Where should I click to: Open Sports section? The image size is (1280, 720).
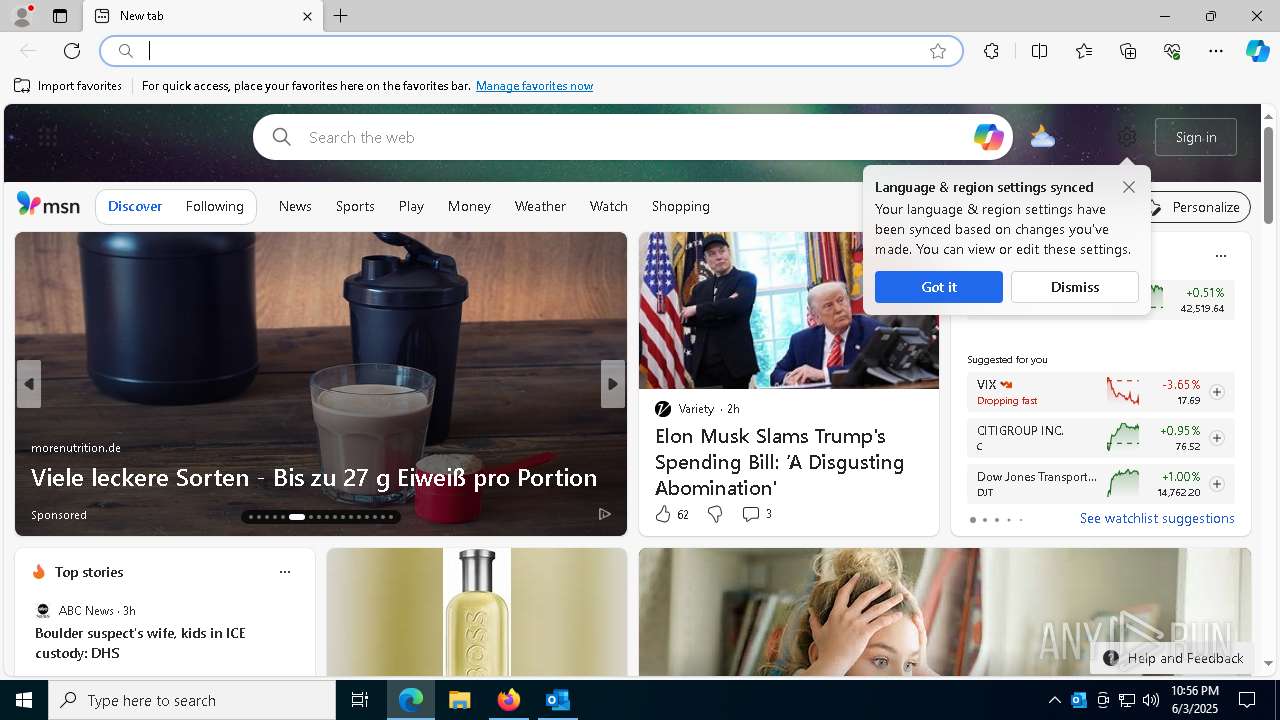[x=355, y=206]
